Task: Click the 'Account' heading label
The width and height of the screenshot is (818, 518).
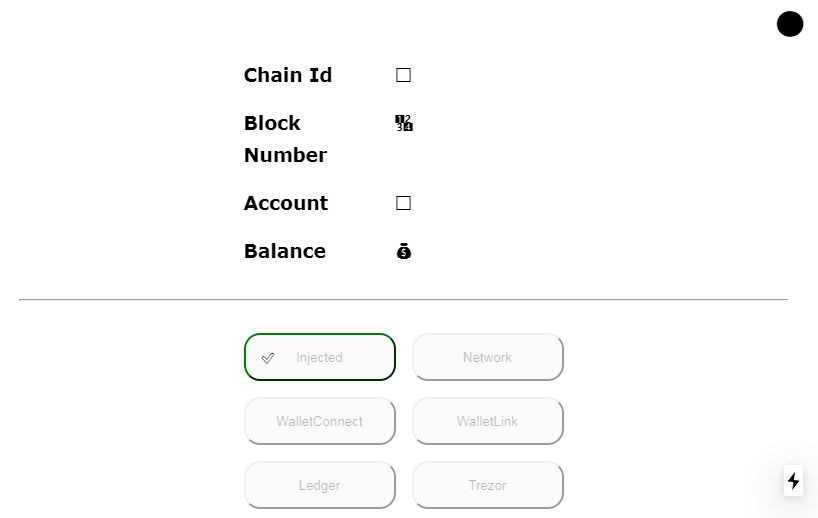Action: [286, 203]
